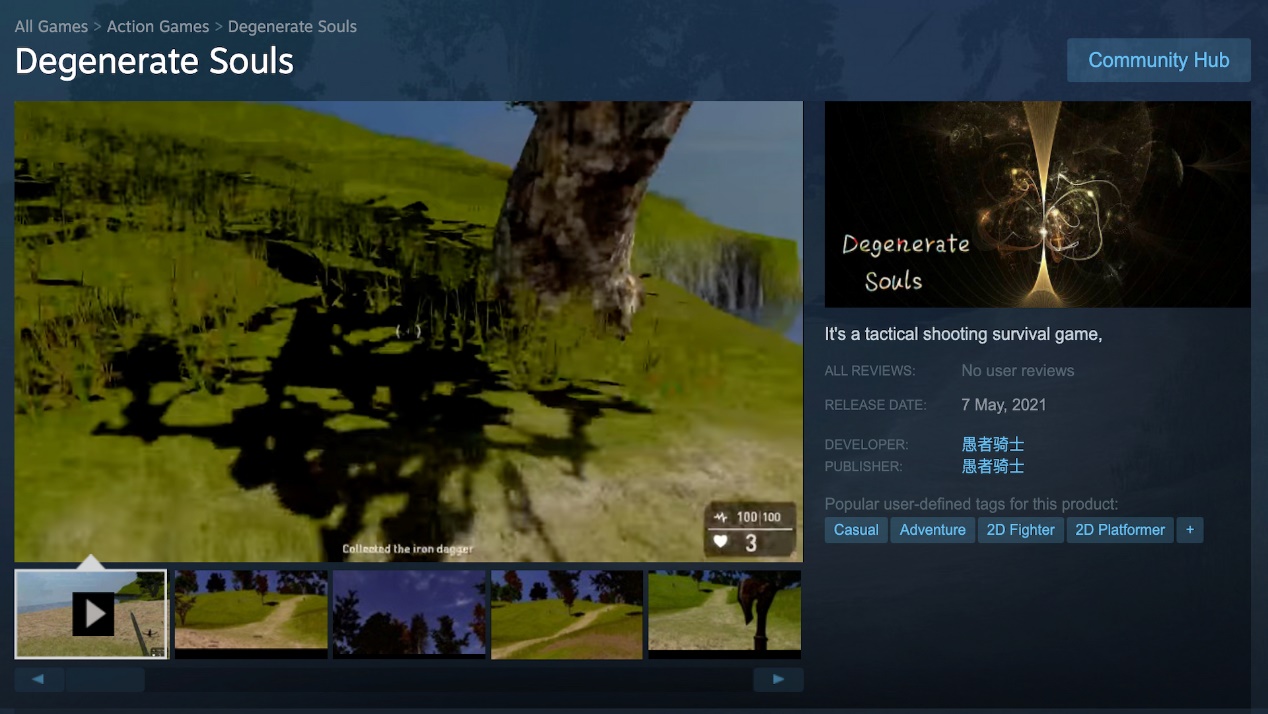Open the publisher 愚者骑士 link
The image size is (1268, 714).
click(x=993, y=466)
